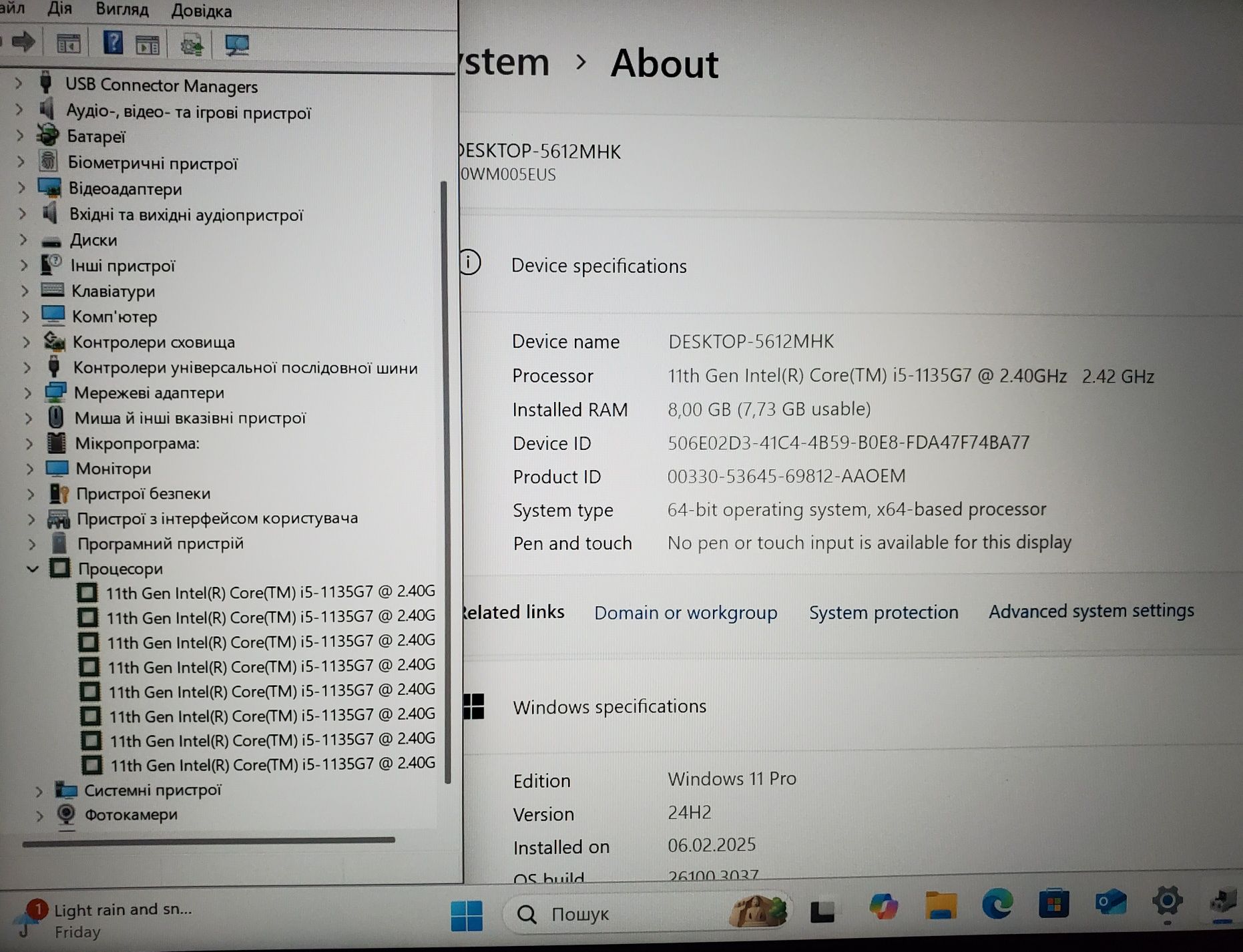The height and width of the screenshot is (952, 1243).
Task: Click the scan for hardware changes monitor icon
Action: (236, 45)
